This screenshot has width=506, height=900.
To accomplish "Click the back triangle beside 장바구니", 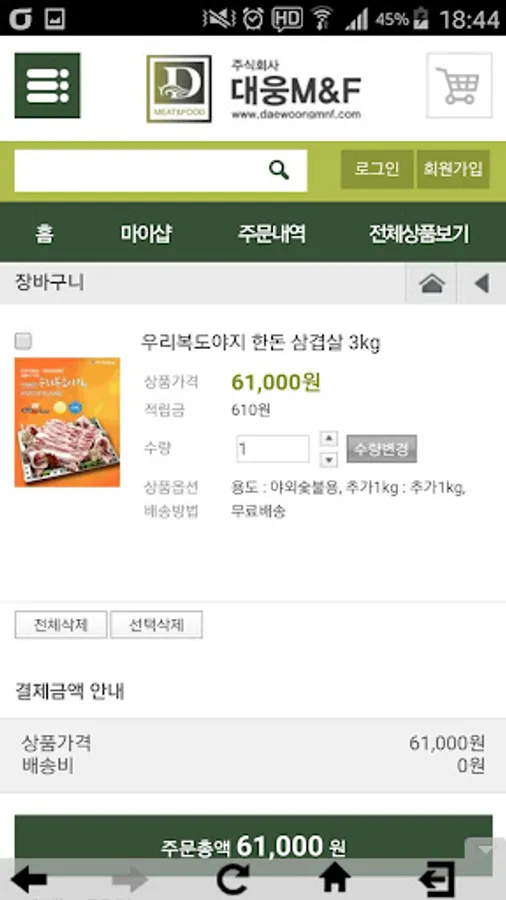I will tap(482, 283).
